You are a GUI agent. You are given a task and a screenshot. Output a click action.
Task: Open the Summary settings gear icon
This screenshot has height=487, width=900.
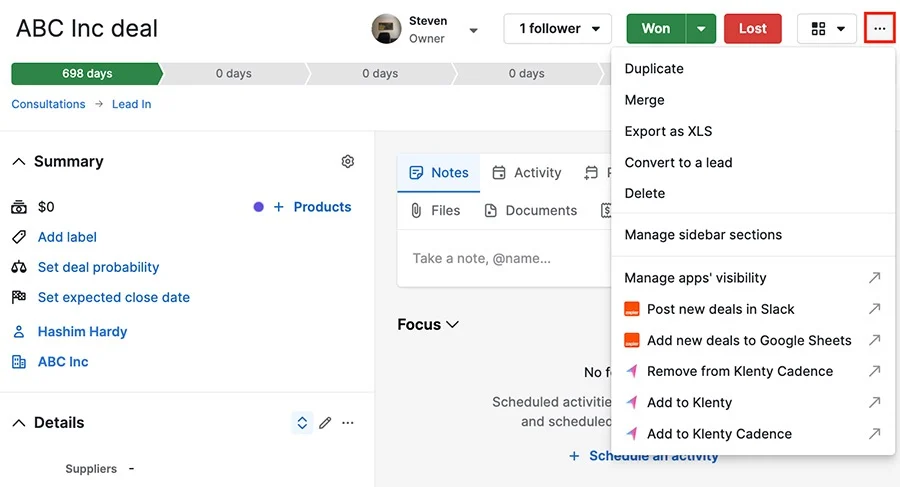click(x=347, y=161)
